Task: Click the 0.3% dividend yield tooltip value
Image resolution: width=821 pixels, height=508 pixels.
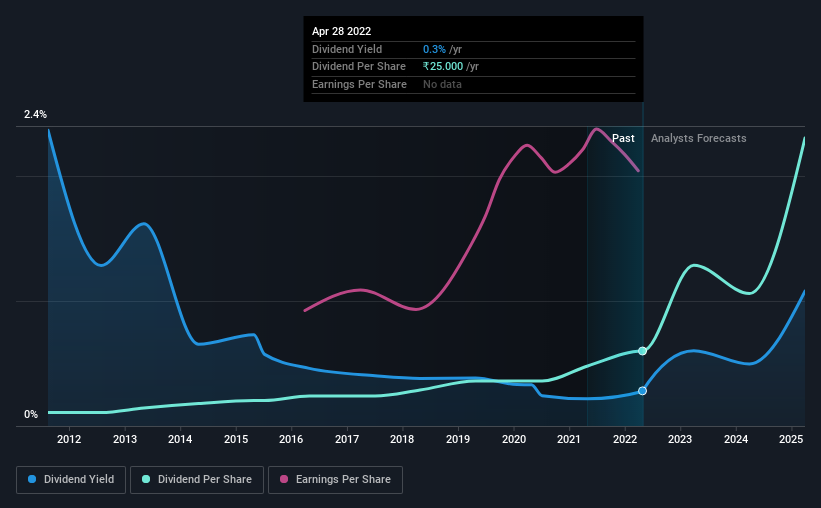Action: 435,49
